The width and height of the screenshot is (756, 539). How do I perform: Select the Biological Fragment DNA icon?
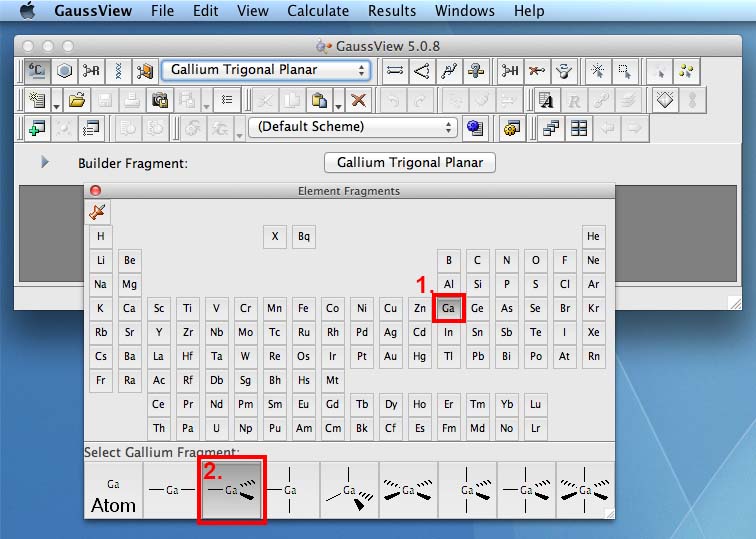[x=119, y=70]
